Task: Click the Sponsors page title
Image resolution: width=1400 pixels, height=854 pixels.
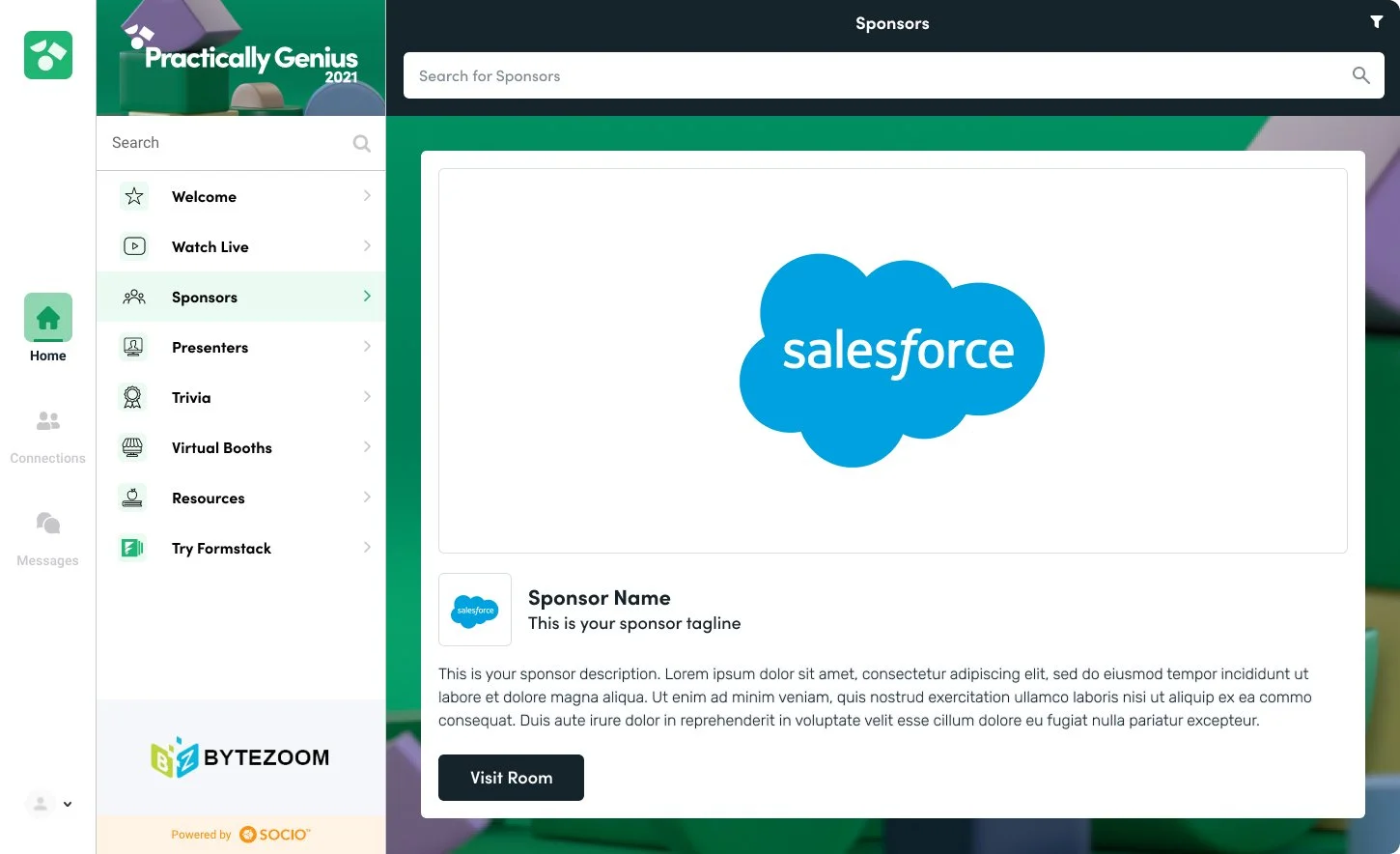Action: click(x=892, y=23)
